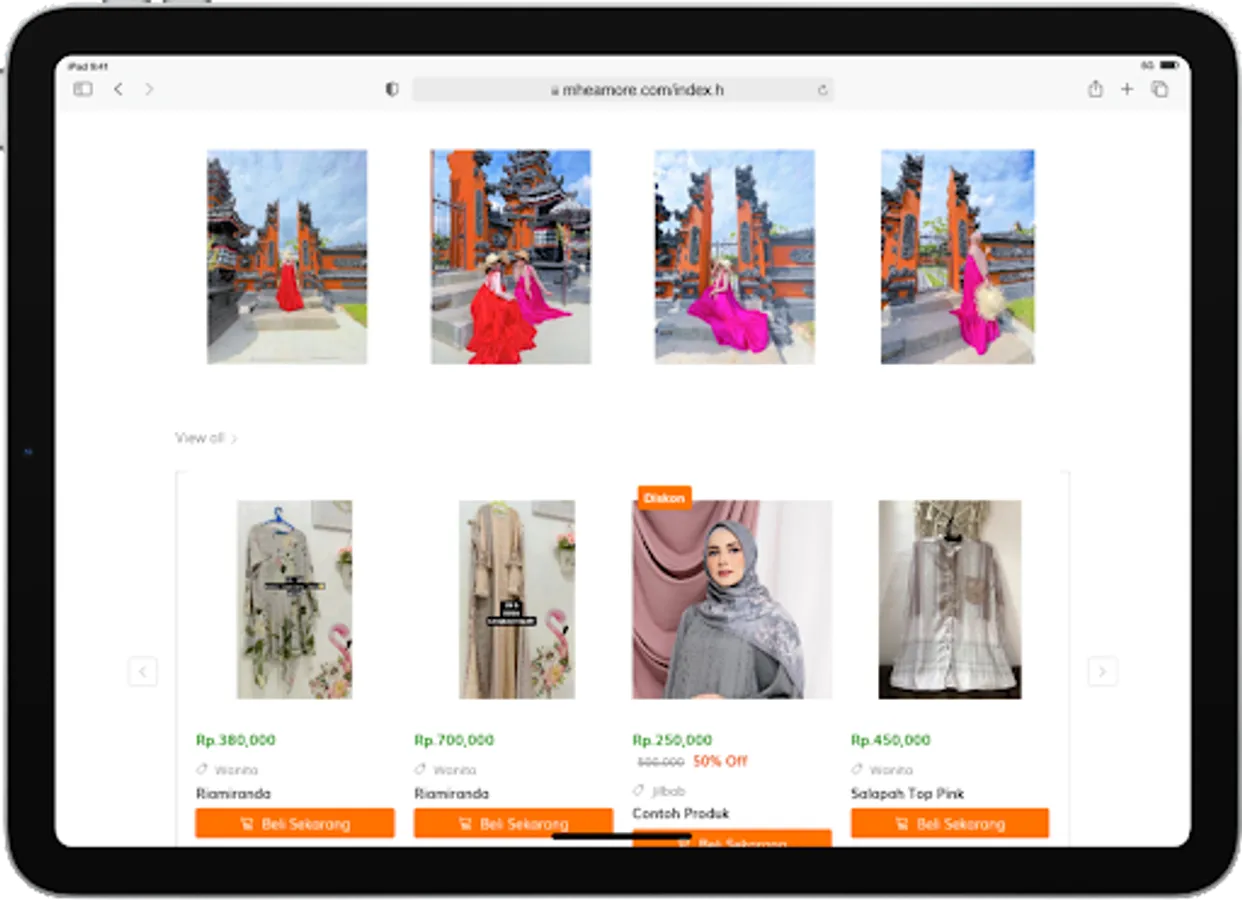The image size is (1242, 900).
Task: Select Wanita tag under Rp.450,000
Action: (882, 770)
